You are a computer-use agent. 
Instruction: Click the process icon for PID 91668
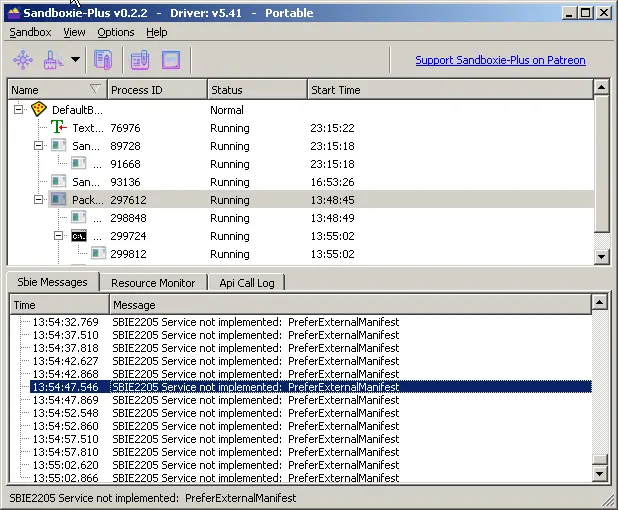pyautogui.click(x=78, y=163)
